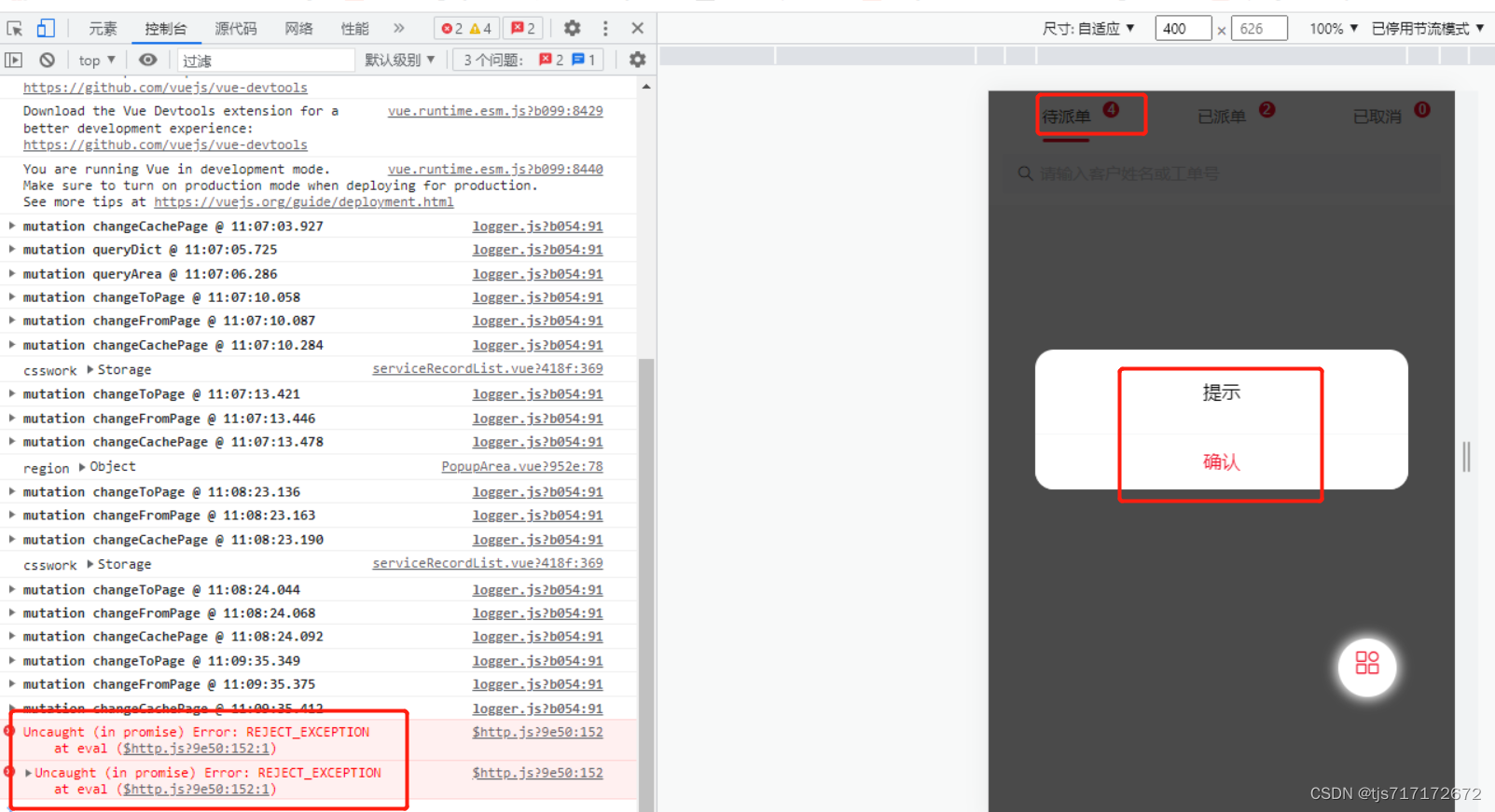1495x812 pixels.
Task: Expand mutation queryArea @ 11:07:06.286
Action: click(11, 274)
